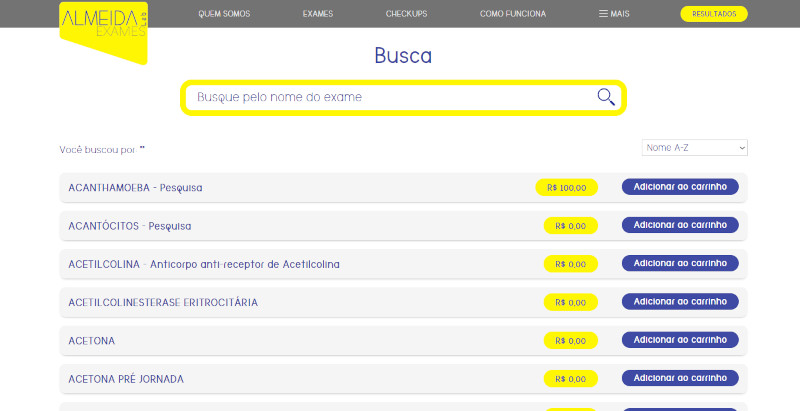Add ACETONA exam to the cart

click(680, 340)
